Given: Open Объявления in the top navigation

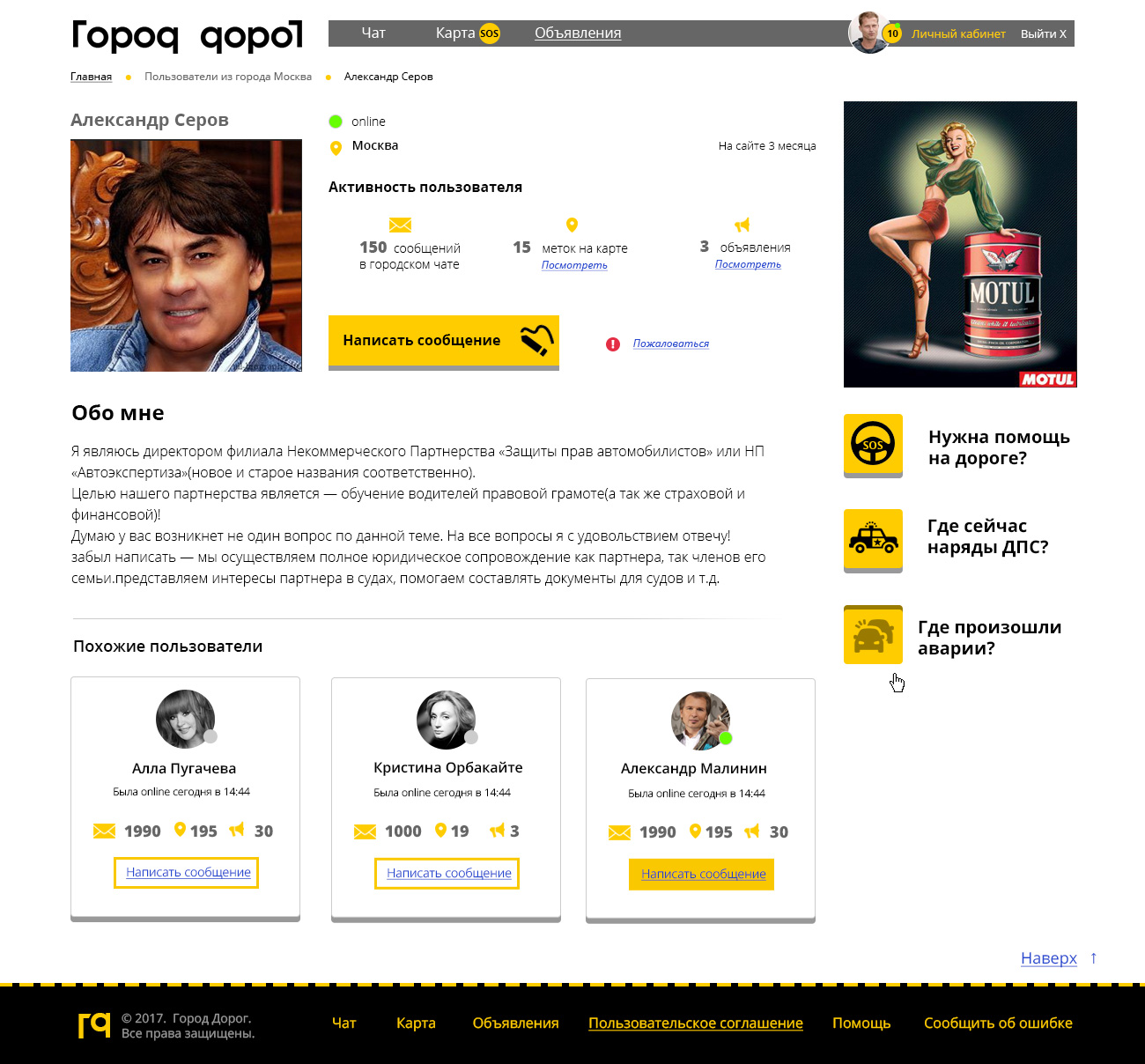Looking at the screenshot, I should [578, 33].
